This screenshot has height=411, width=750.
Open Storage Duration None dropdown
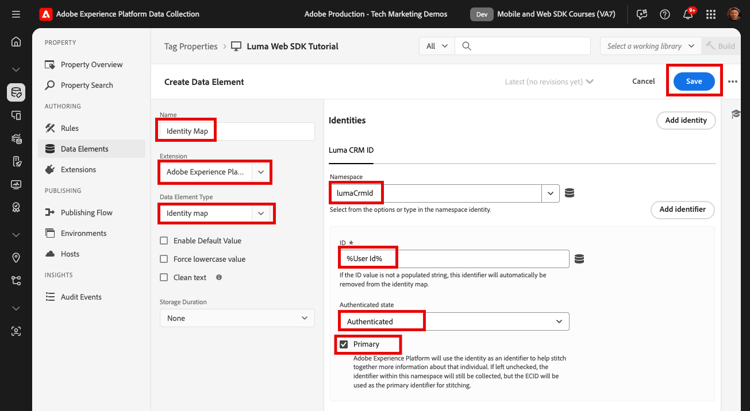tap(237, 318)
